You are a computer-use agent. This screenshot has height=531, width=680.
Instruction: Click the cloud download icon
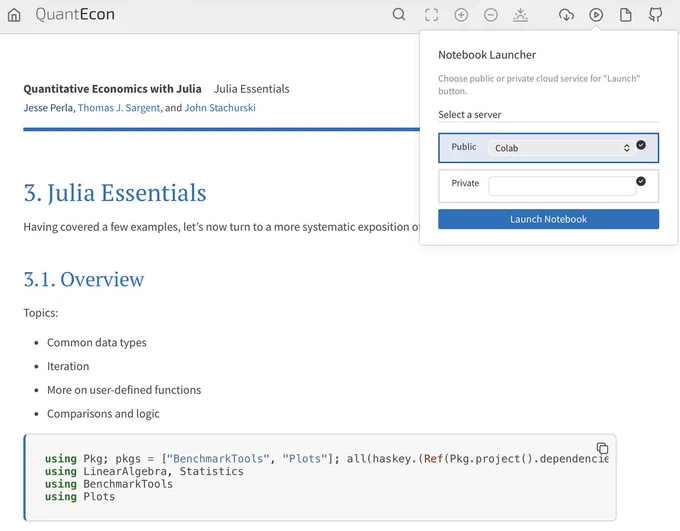point(566,15)
